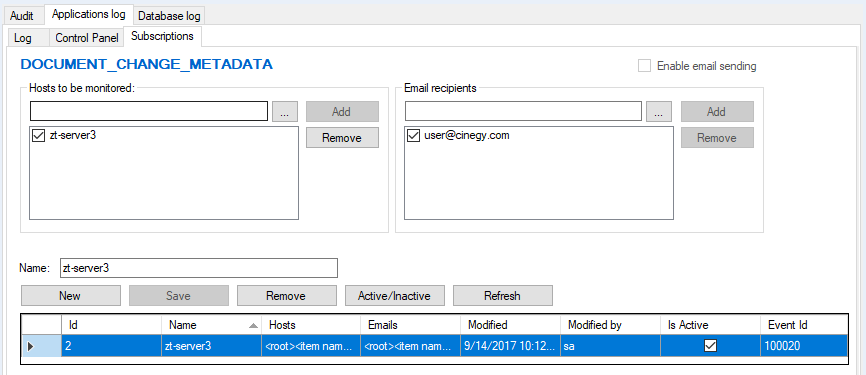Click the Save button
The height and width of the screenshot is (375, 866).
tap(179, 295)
